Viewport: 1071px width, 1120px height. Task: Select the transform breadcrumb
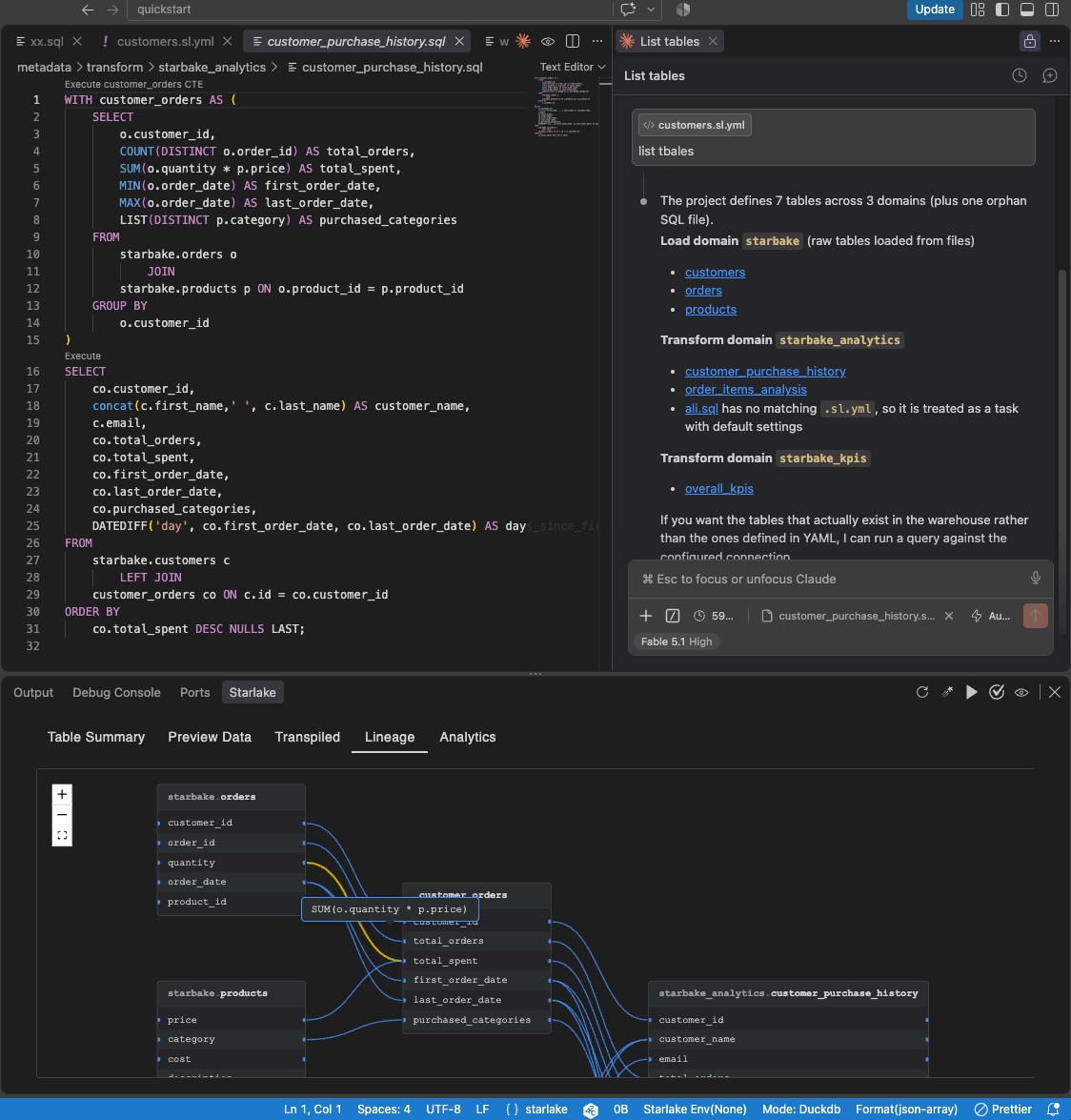(x=115, y=67)
